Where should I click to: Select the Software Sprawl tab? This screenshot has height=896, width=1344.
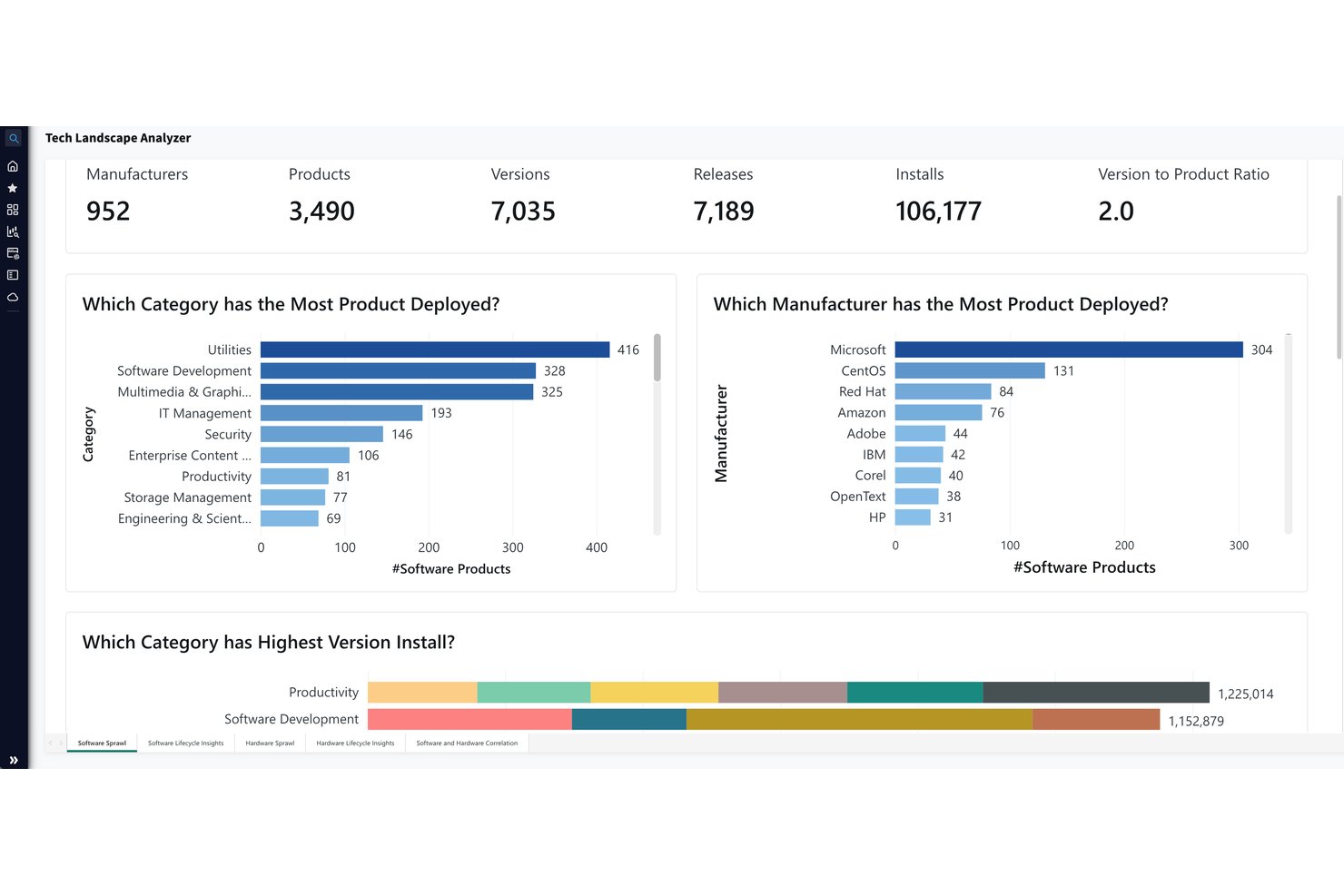click(102, 743)
